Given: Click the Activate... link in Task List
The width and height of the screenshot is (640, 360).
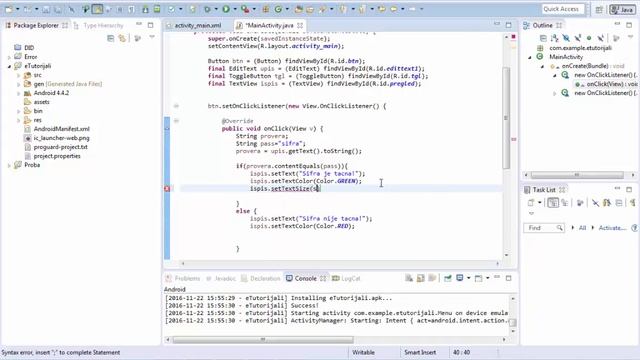Looking at the screenshot, I should [x=612, y=228].
